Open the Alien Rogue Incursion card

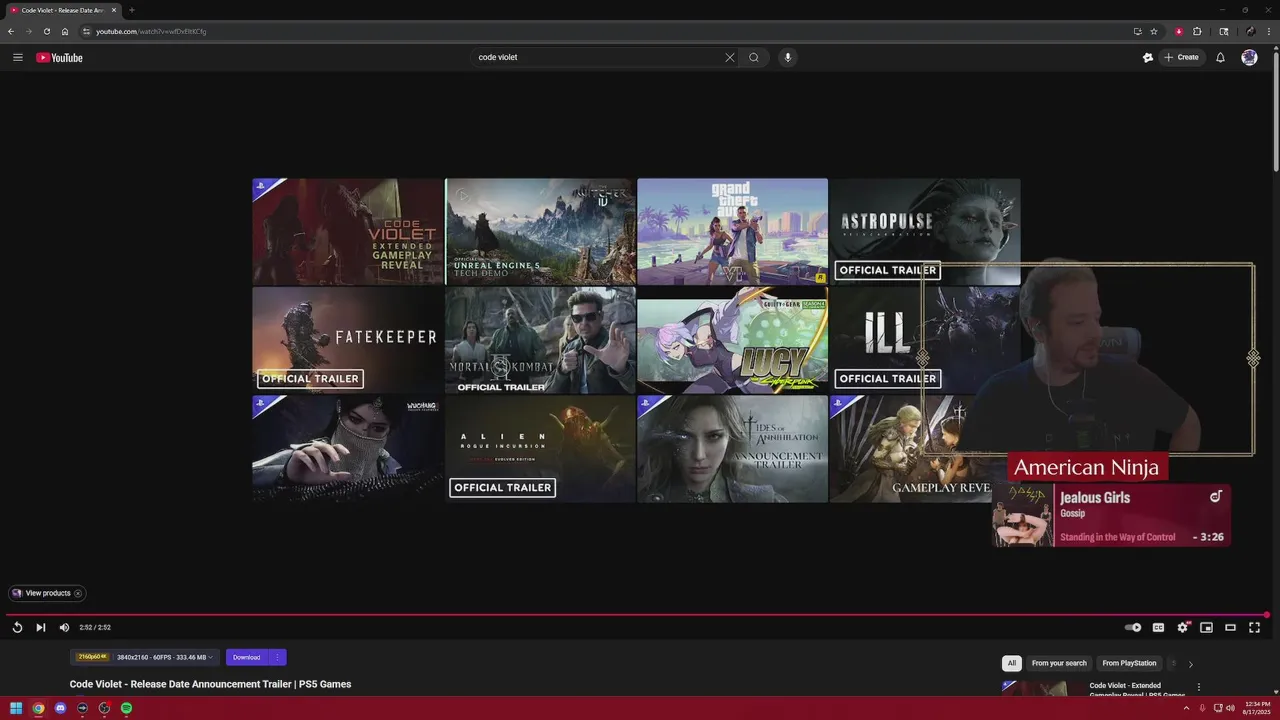pyautogui.click(x=540, y=449)
